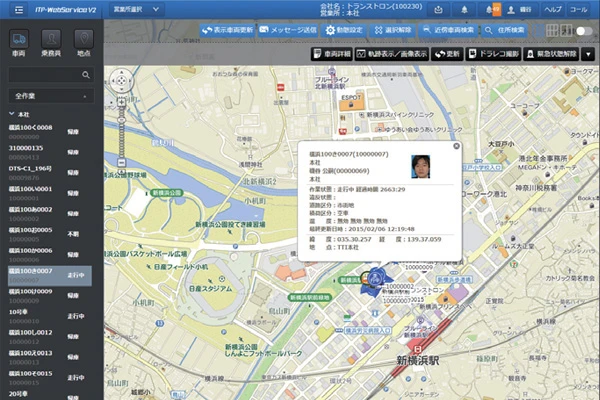Expand the toolbar overflow arrow

click(590, 52)
